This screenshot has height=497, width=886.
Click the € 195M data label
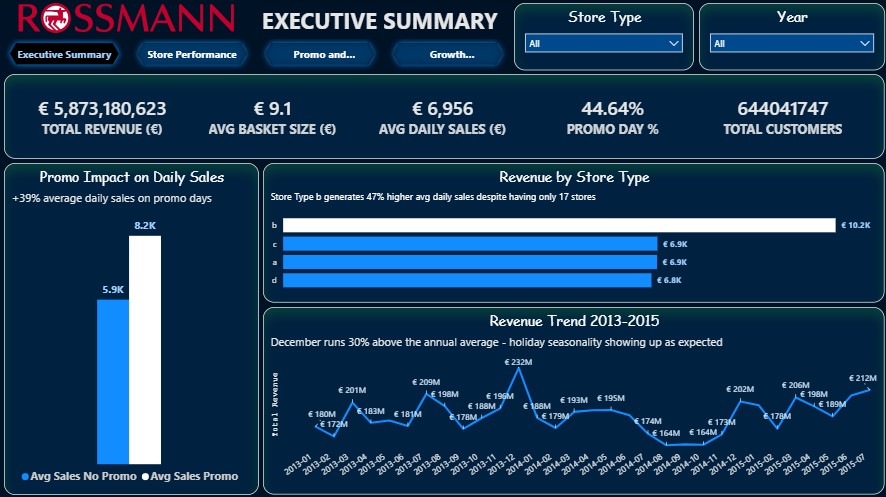coord(611,398)
